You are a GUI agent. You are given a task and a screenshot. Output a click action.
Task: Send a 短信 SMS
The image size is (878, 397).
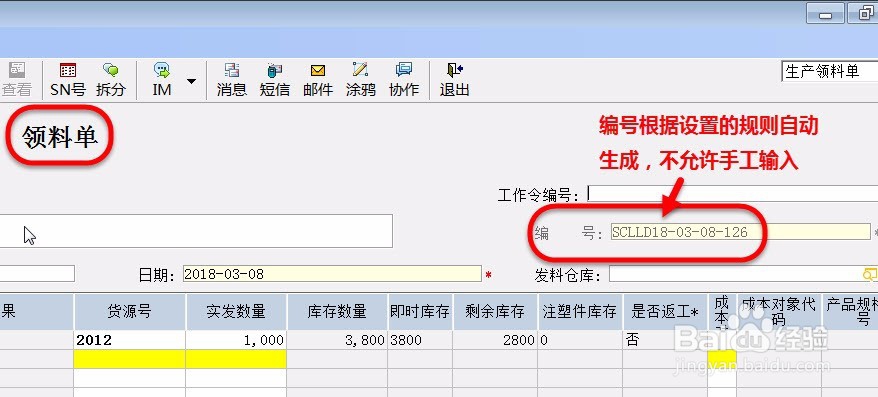coord(274,80)
